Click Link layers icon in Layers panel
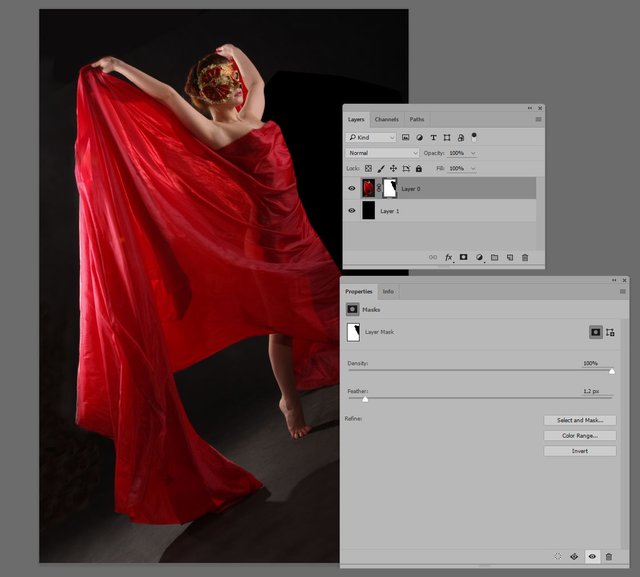640x577 pixels. 433,257
